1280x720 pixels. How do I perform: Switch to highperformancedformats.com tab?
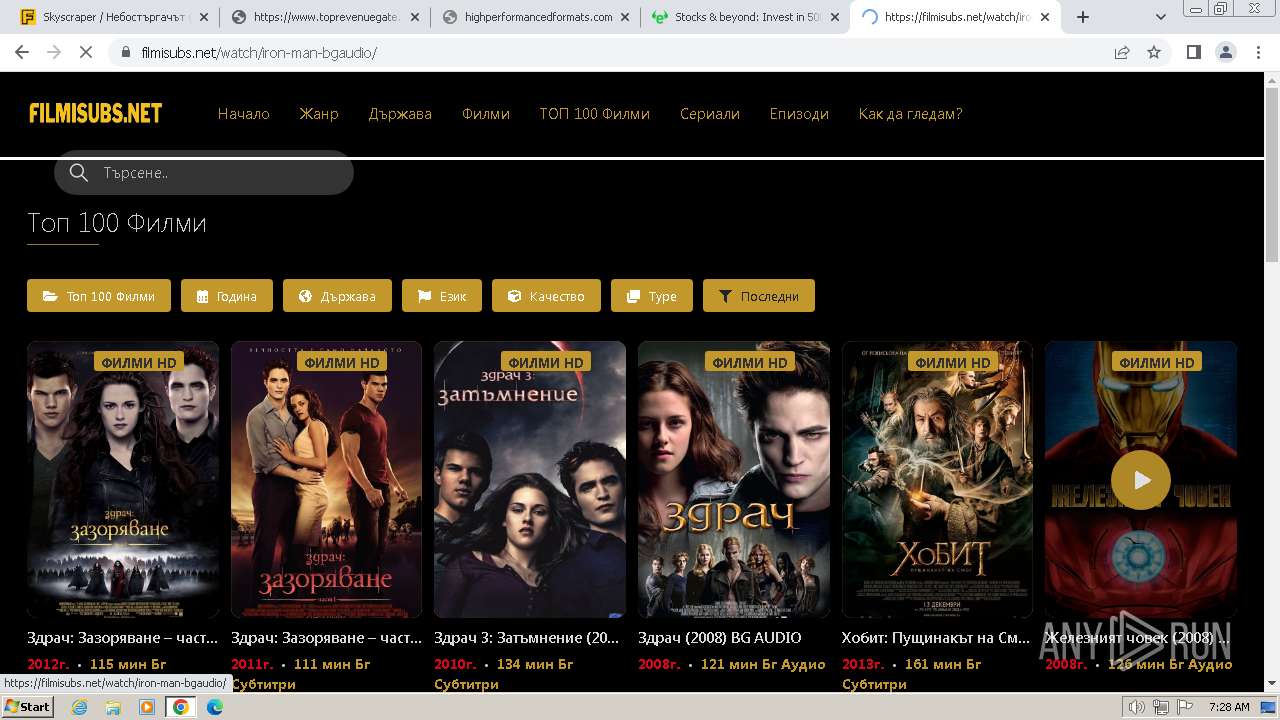pyautogui.click(x=535, y=17)
